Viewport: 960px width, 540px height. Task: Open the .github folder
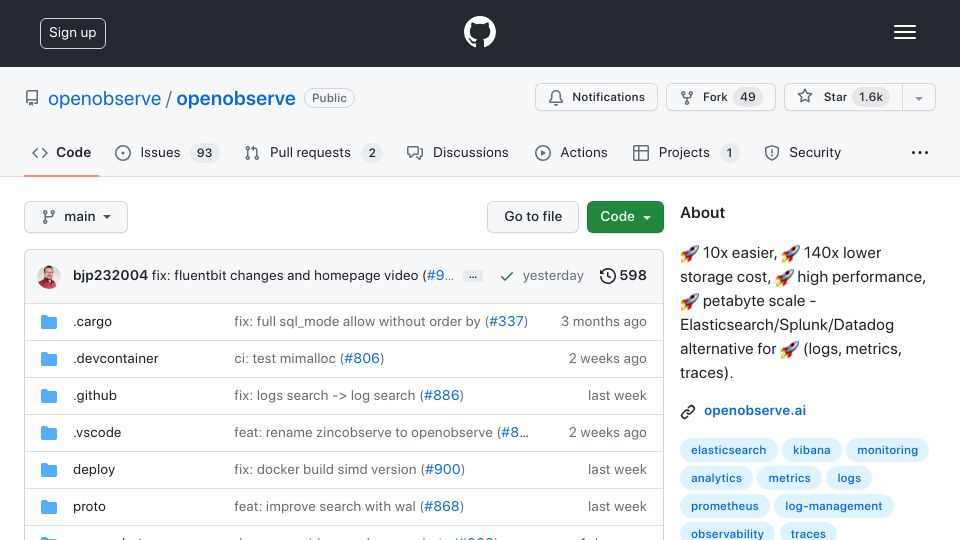coord(95,396)
